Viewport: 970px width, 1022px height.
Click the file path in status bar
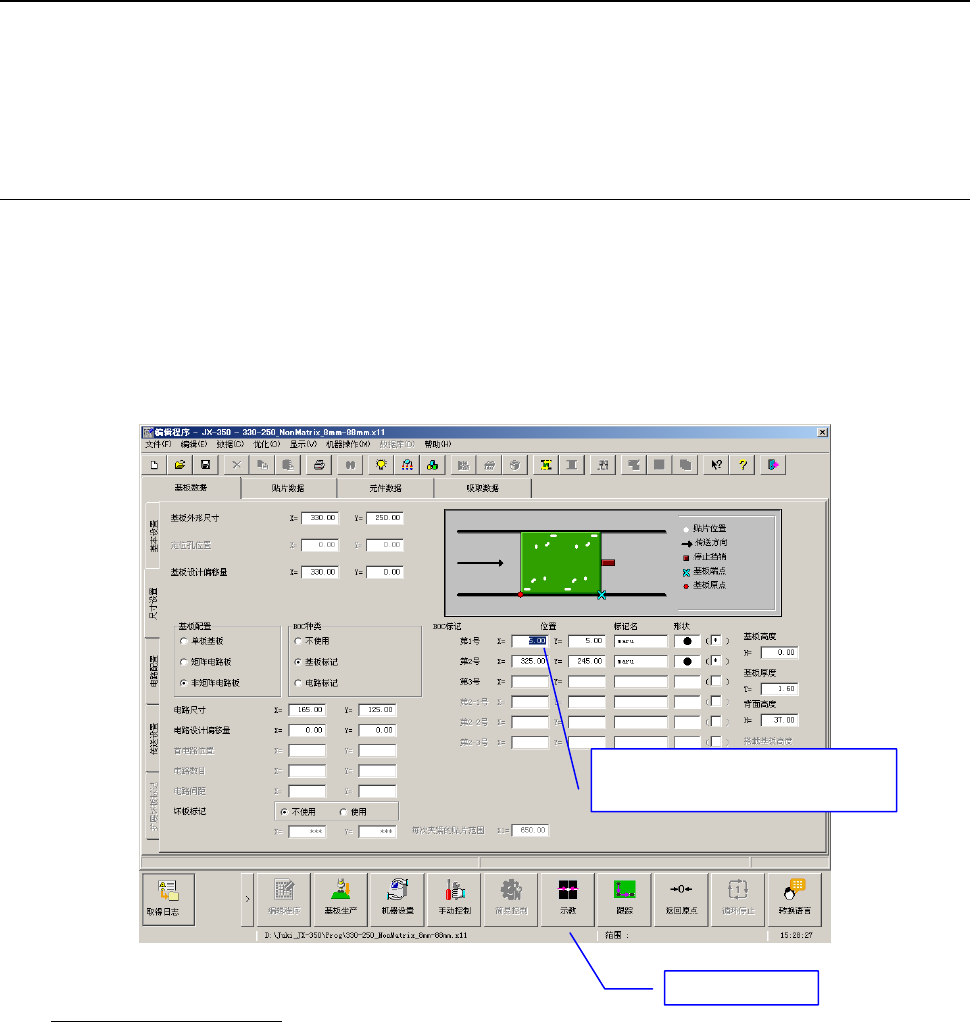pyautogui.click(x=366, y=935)
